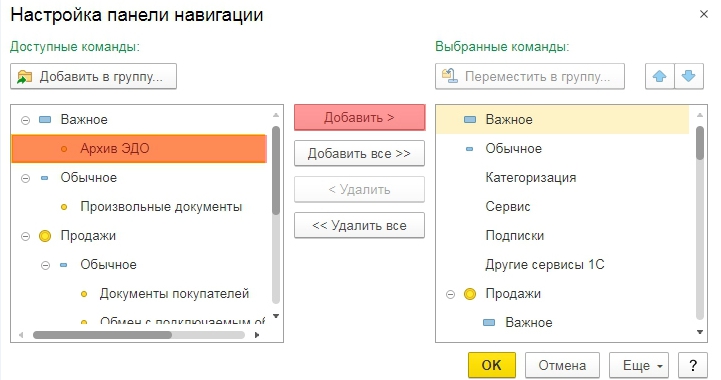Click small blue icon of top-level Обычное in available commands

point(45,178)
